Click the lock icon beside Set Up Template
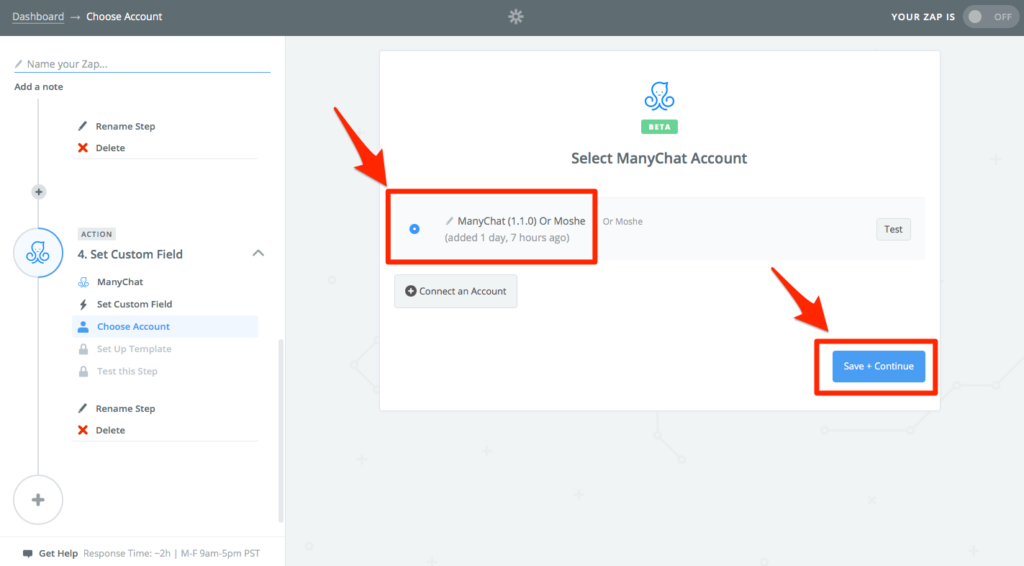This screenshot has height=566, width=1024. (83, 349)
